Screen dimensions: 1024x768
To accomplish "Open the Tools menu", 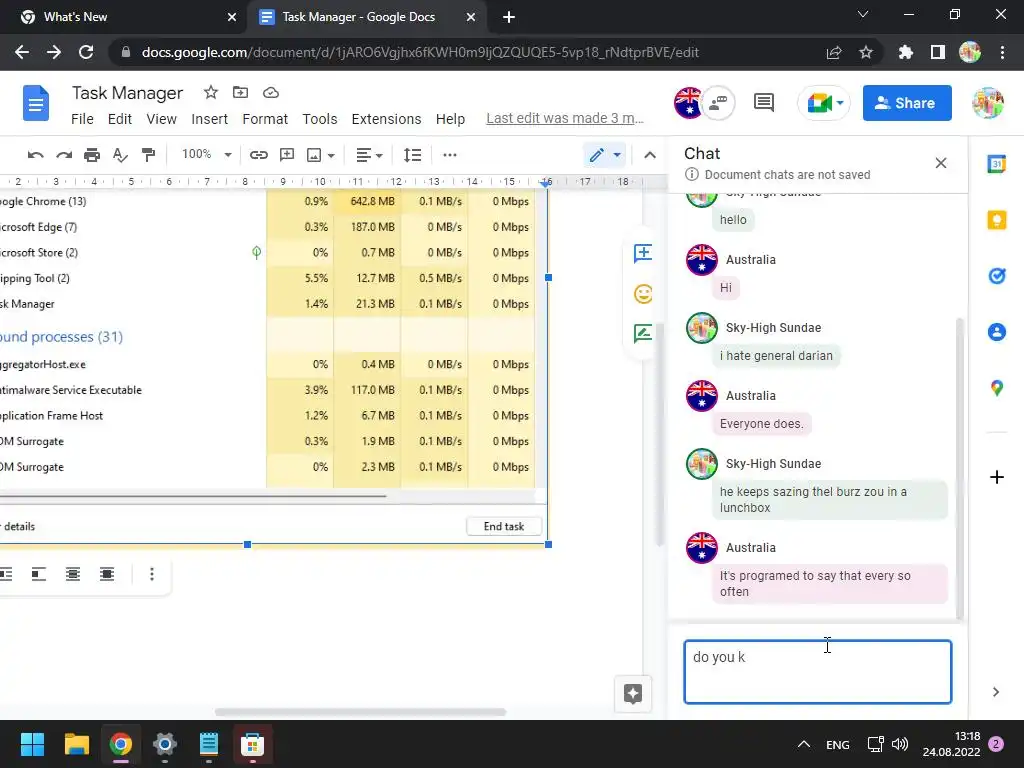I will coord(319,119).
